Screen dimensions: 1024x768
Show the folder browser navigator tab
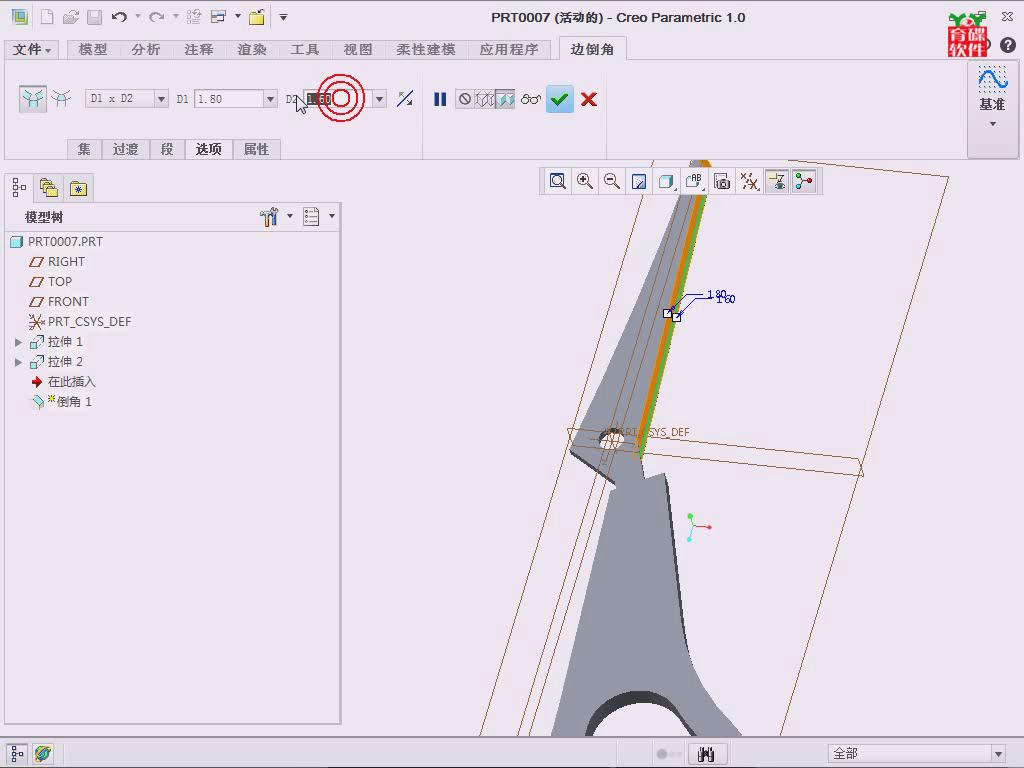coord(49,189)
